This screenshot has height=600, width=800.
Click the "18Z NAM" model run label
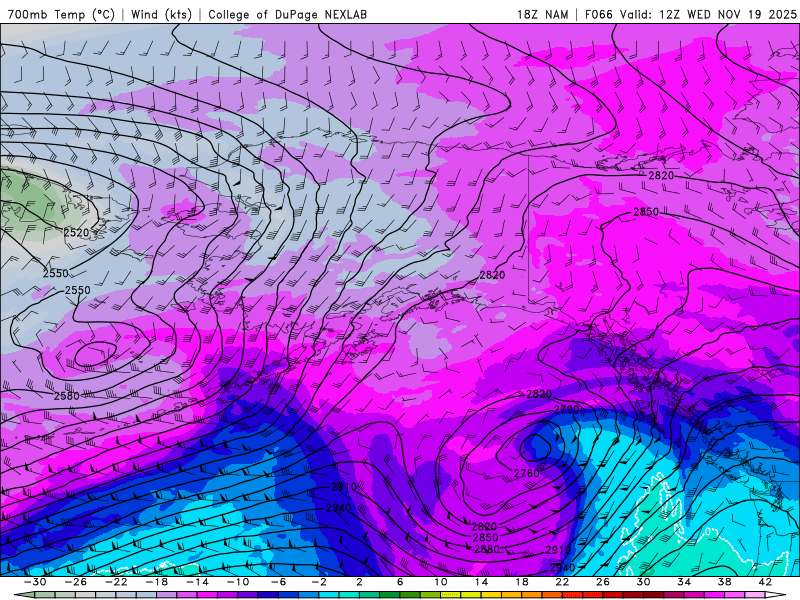coord(542,14)
